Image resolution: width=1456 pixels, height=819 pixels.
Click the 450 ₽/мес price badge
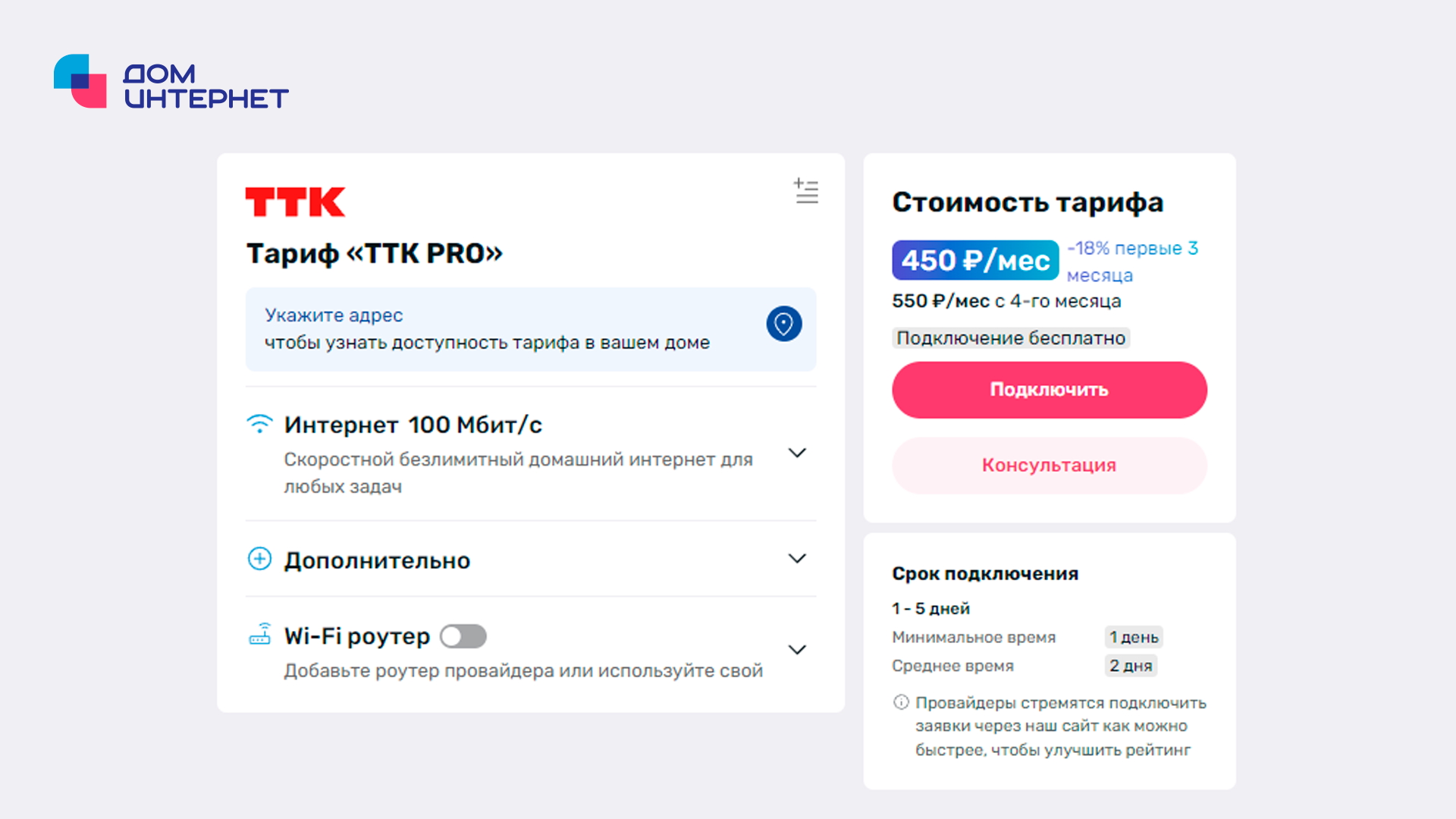(975, 260)
